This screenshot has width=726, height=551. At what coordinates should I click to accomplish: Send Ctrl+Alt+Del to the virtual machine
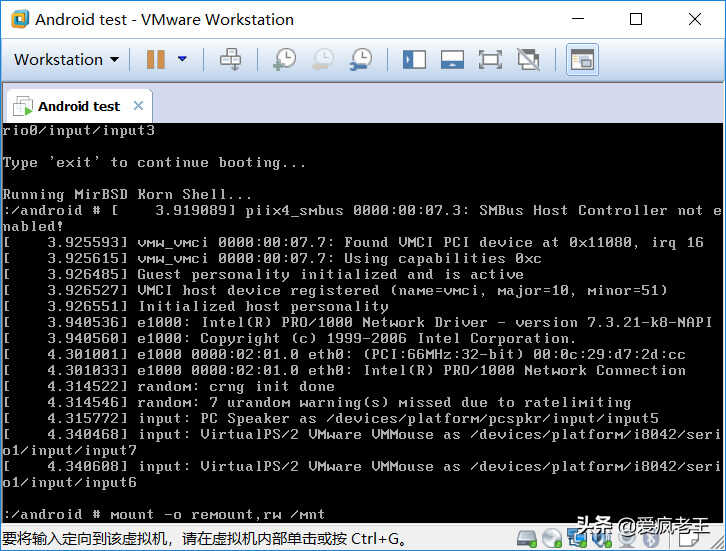[x=230, y=60]
